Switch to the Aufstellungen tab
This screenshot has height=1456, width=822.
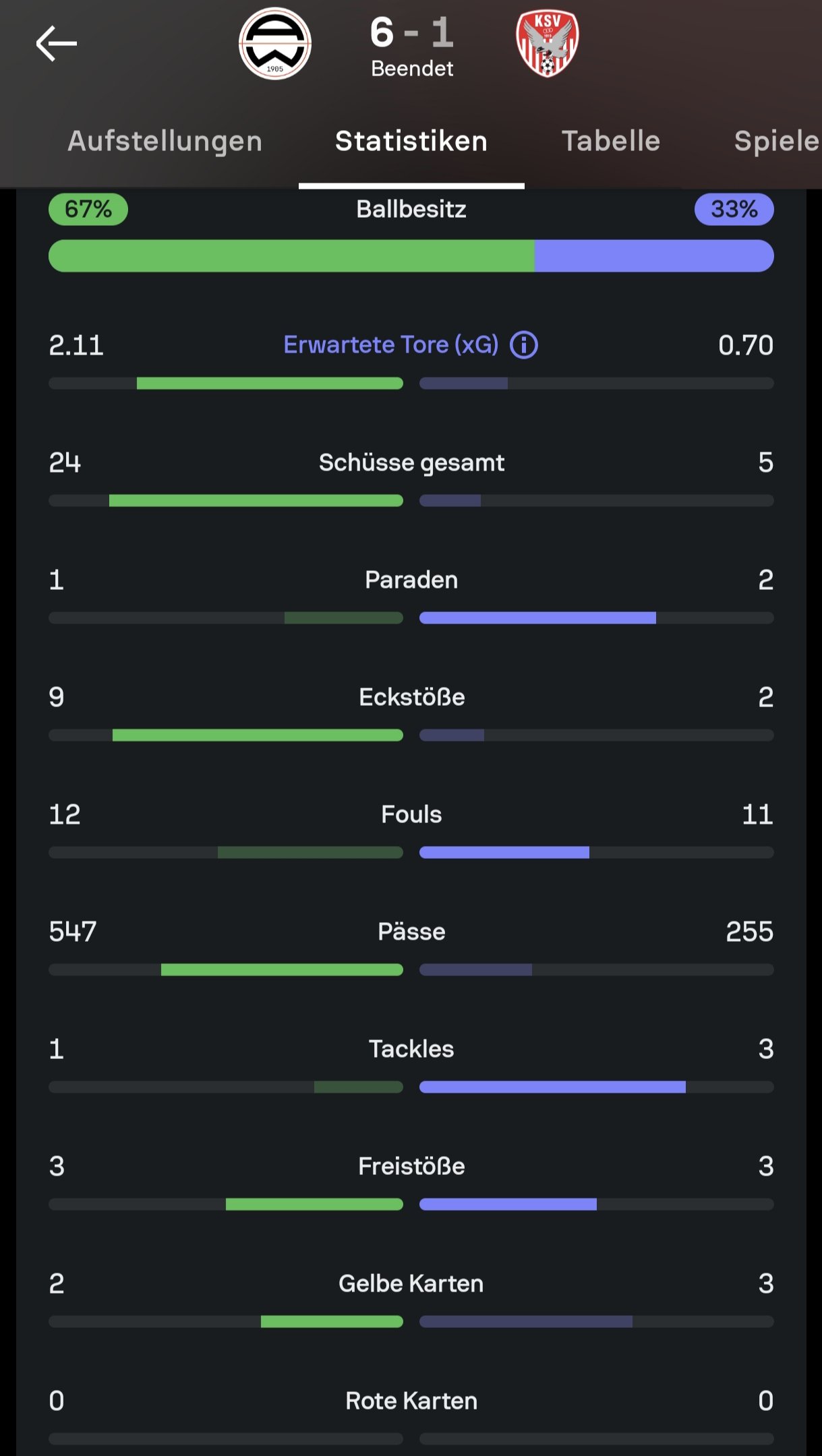point(165,142)
